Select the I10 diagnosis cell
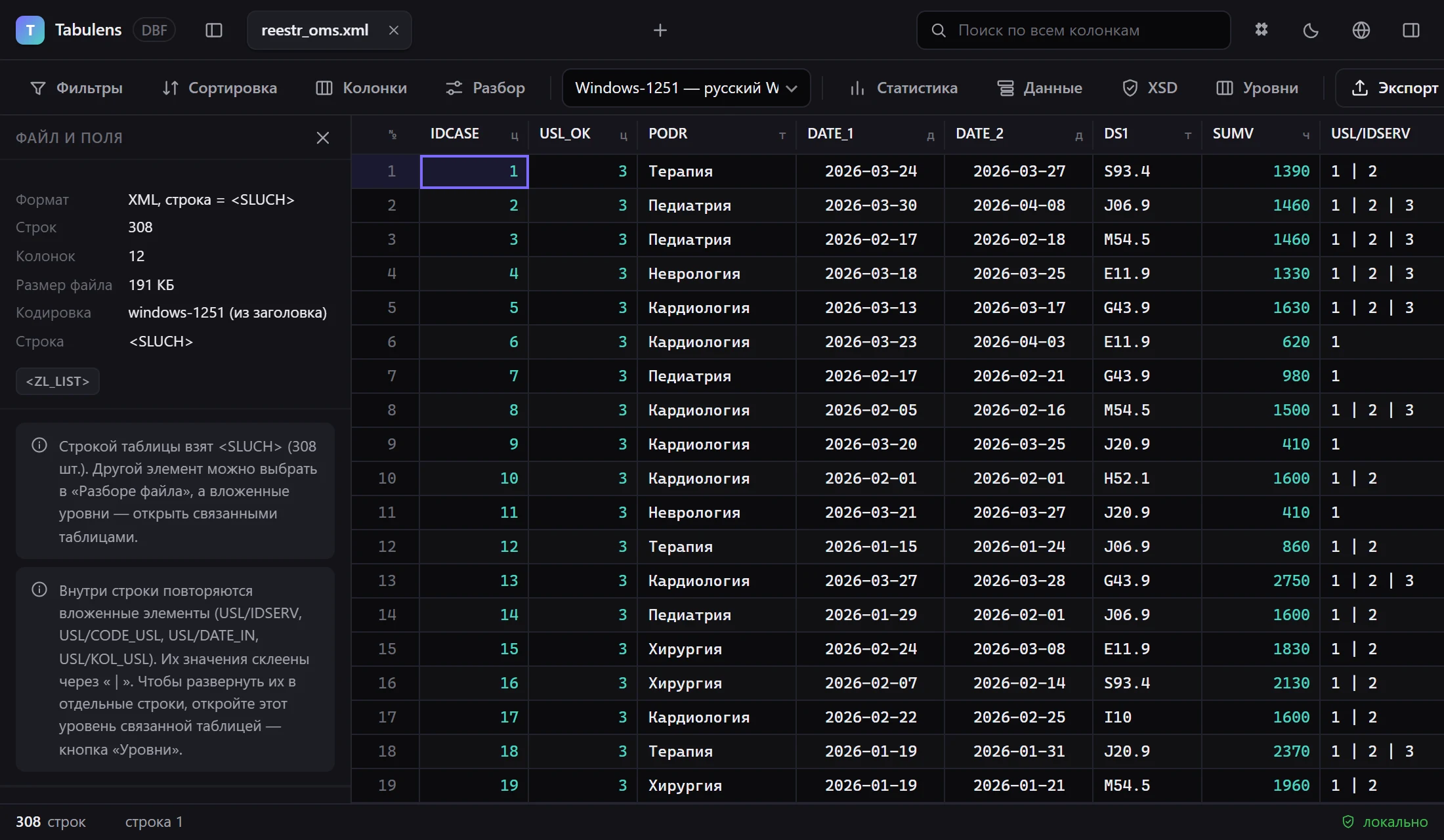The image size is (1444, 840). (x=1147, y=717)
